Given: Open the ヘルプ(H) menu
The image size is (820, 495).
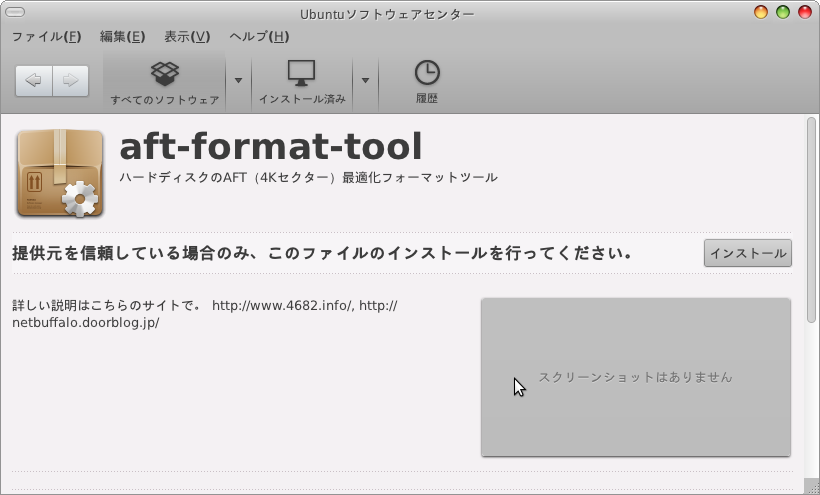Looking at the screenshot, I should point(259,37).
